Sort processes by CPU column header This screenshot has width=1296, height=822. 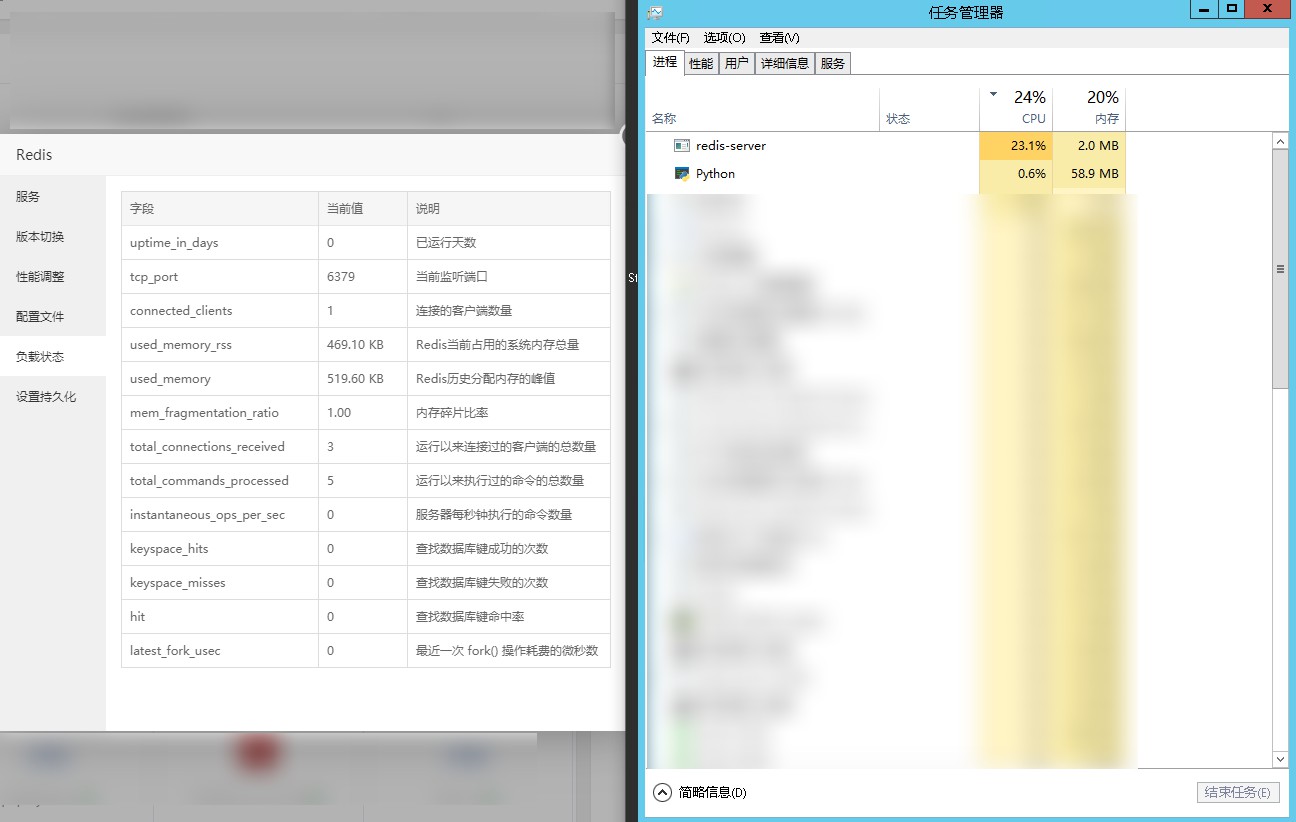click(1016, 109)
